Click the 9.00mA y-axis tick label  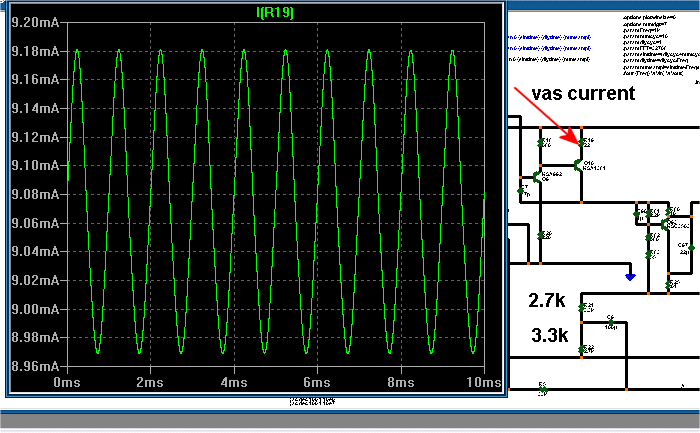(x=35, y=309)
